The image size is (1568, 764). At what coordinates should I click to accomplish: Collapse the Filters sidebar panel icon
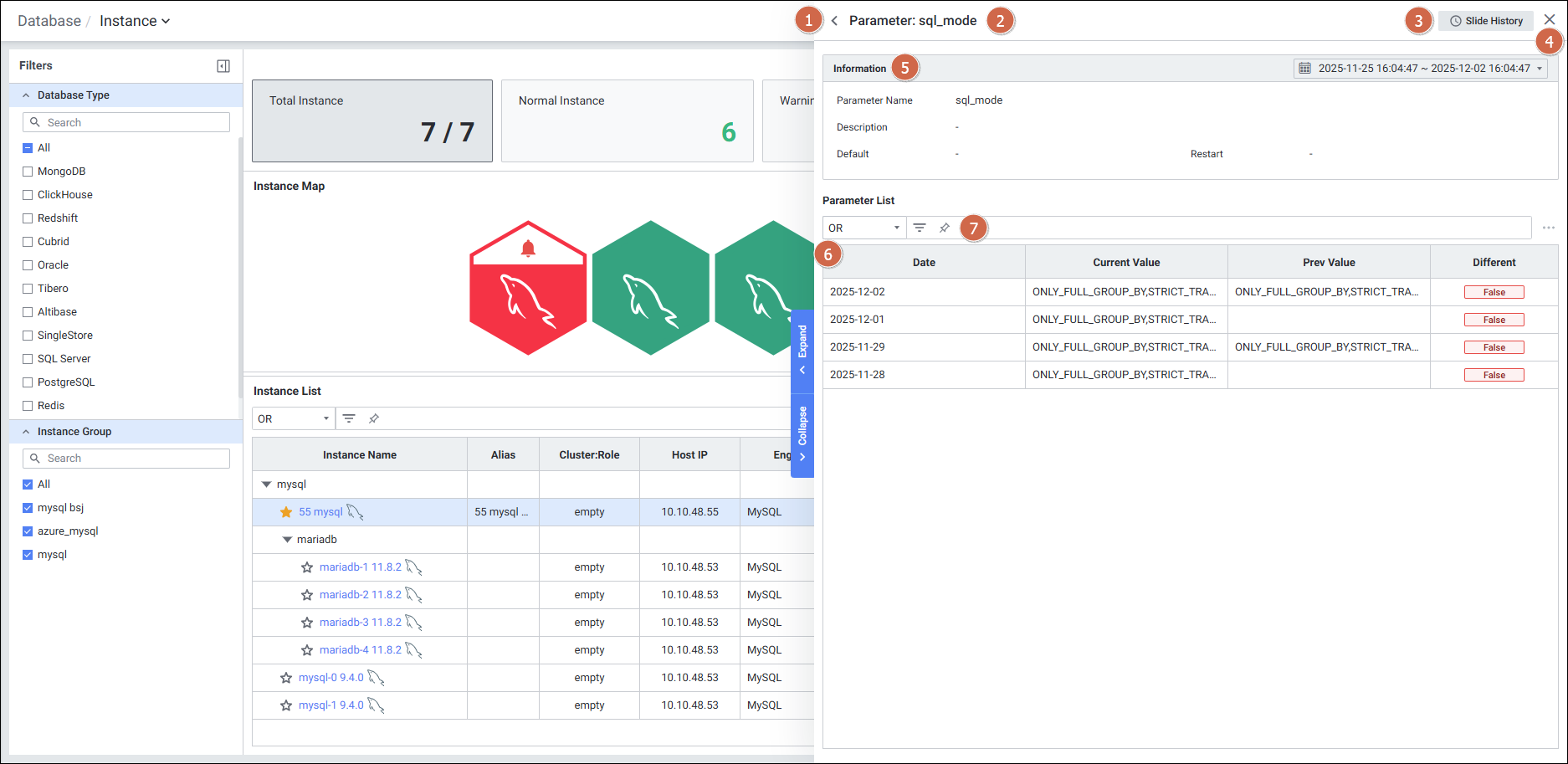223,66
